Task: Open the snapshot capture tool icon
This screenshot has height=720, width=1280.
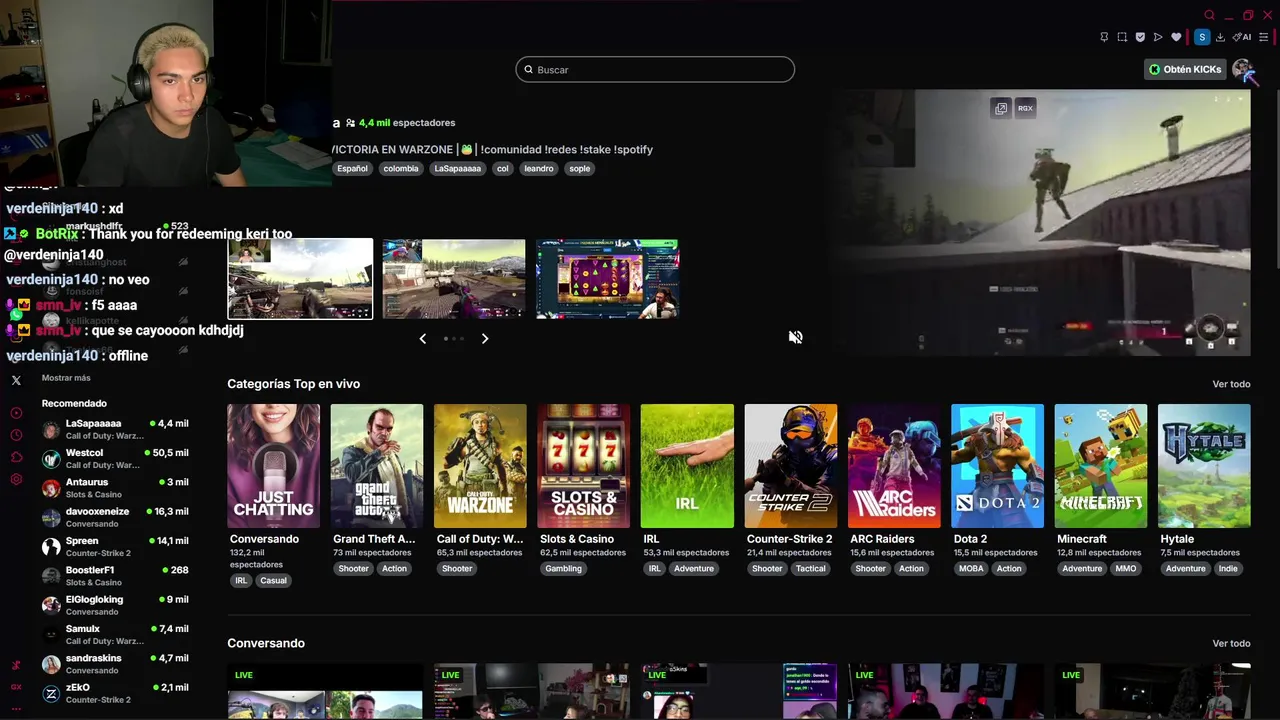Action: (1122, 37)
